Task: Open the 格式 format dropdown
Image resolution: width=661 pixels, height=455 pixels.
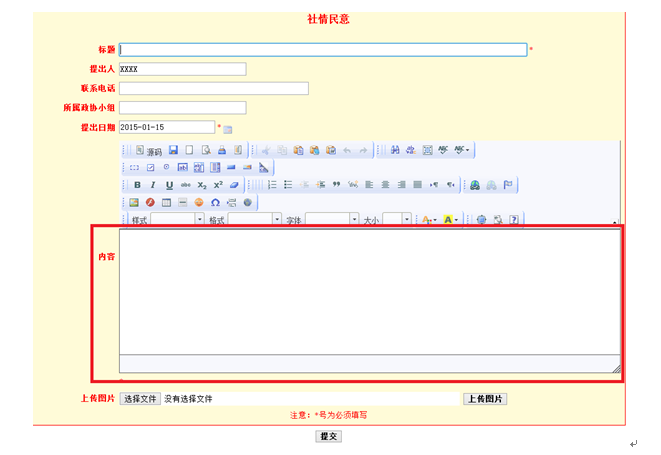Action: 275,219
